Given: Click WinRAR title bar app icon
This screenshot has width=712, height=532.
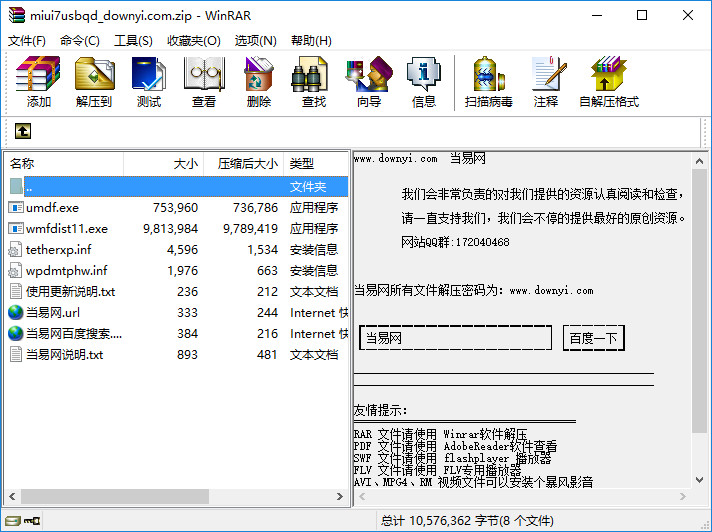Looking at the screenshot, I should (17, 15).
